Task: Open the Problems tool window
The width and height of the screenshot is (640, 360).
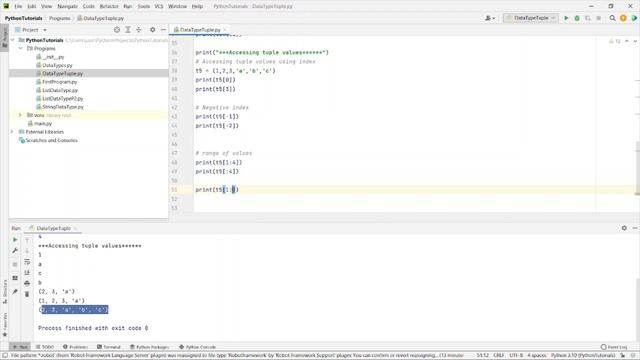Action: coord(76,347)
